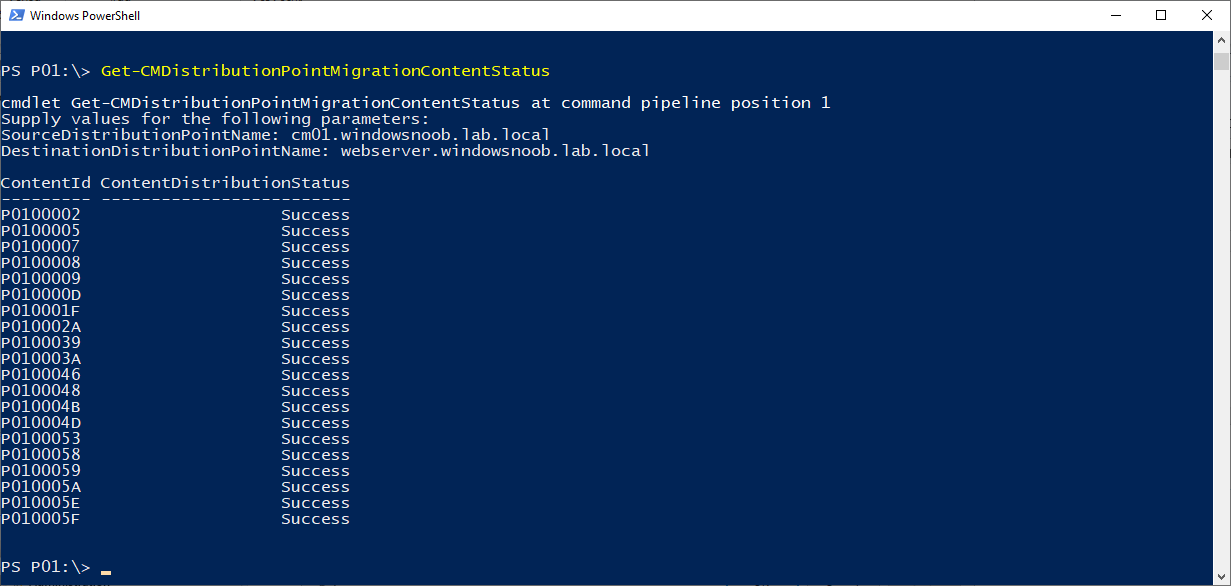Click Success status beside P0100058
The width and height of the screenshot is (1231, 586).
coord(315,455)
